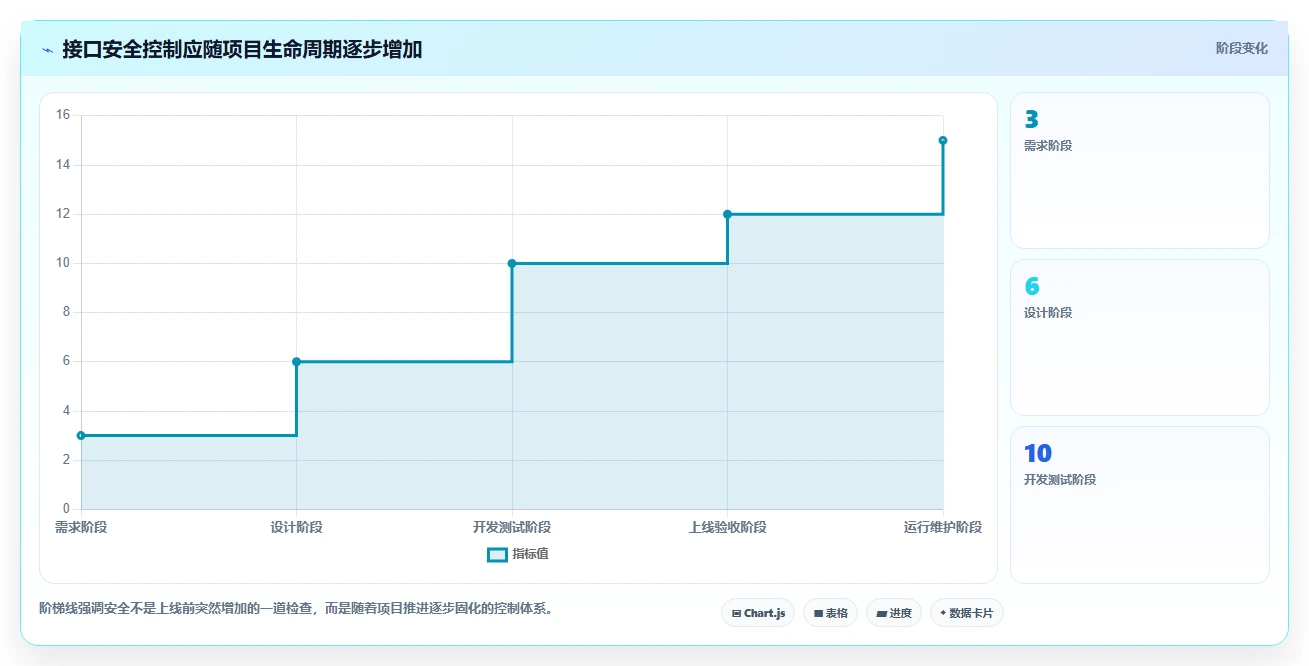This screenshot has height=666, width=1309.
Task: Open the 需求阶段 stat card showing 3
Action: click(1140, 170)
